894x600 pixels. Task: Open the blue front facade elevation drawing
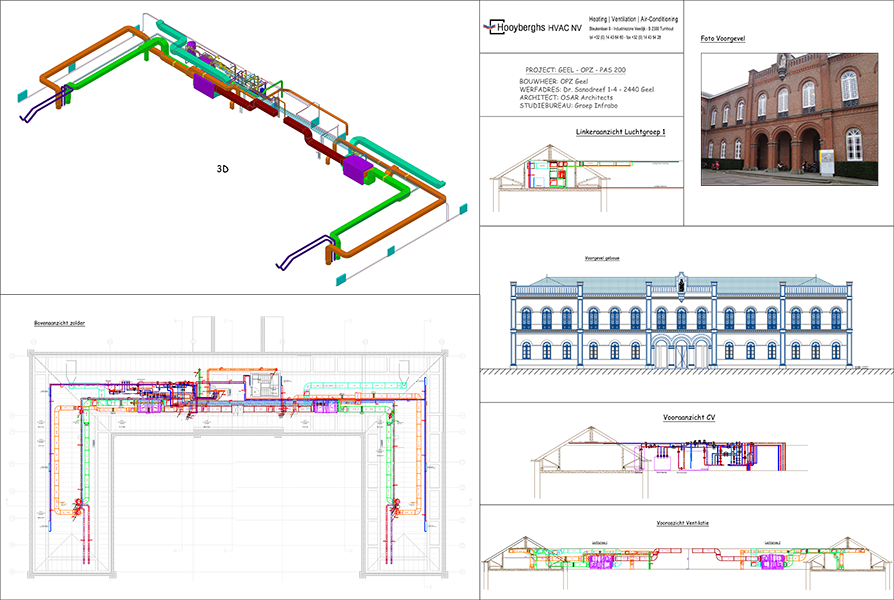coord(682,321)
